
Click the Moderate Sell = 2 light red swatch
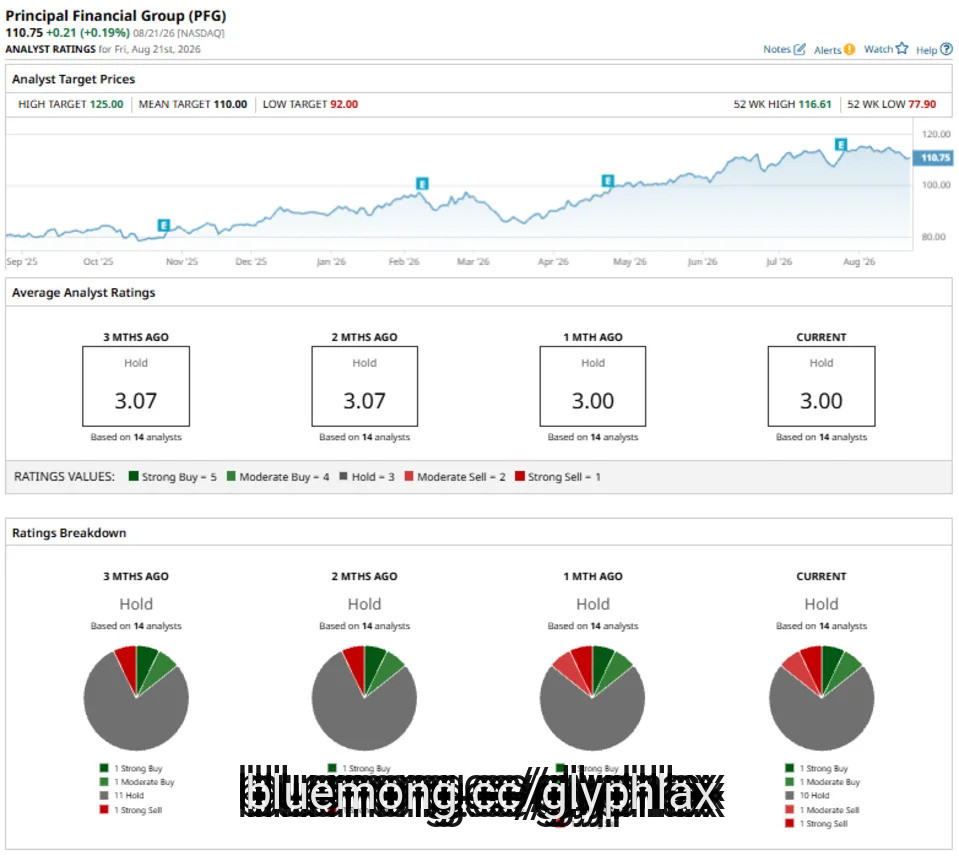409,476
